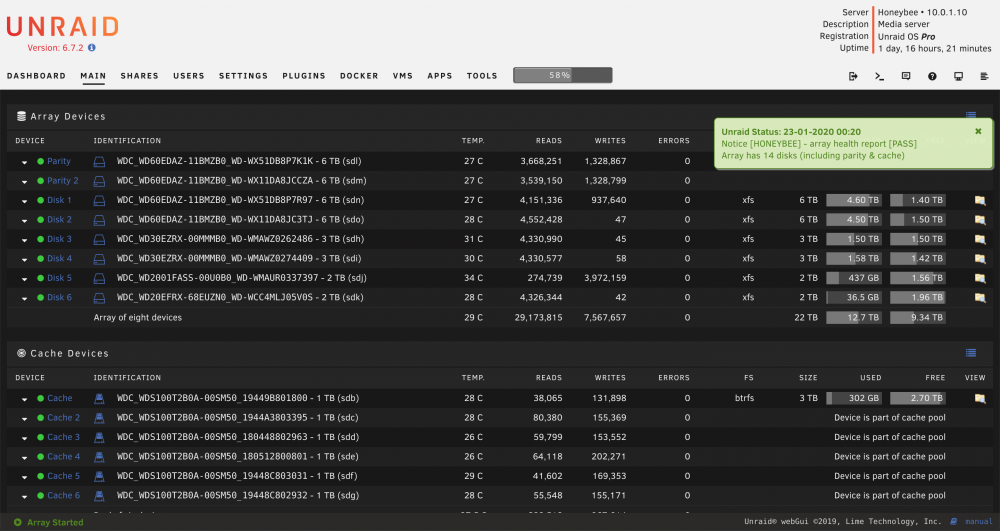This screenshot has width=1000, height=531.
Task: Dismiss the Unraid Status notification
Action: 978,131
